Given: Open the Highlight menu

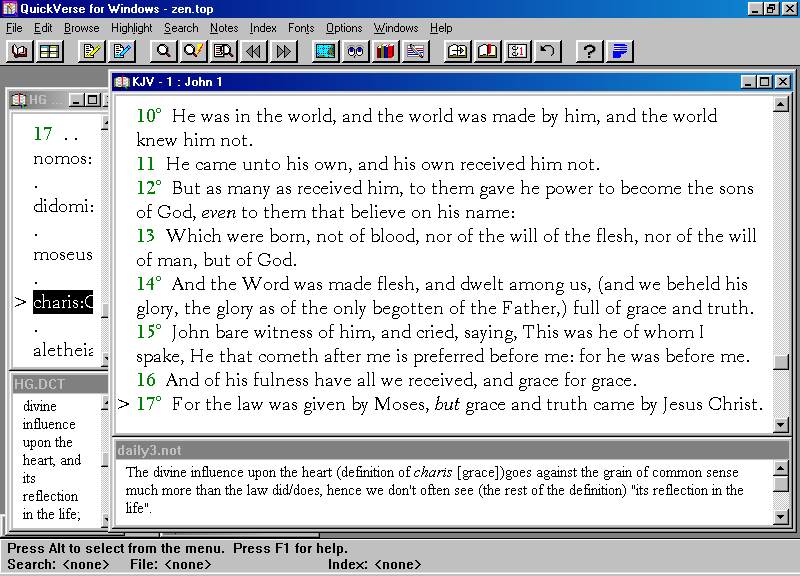Looking at the screenshot, I should 132,28.
